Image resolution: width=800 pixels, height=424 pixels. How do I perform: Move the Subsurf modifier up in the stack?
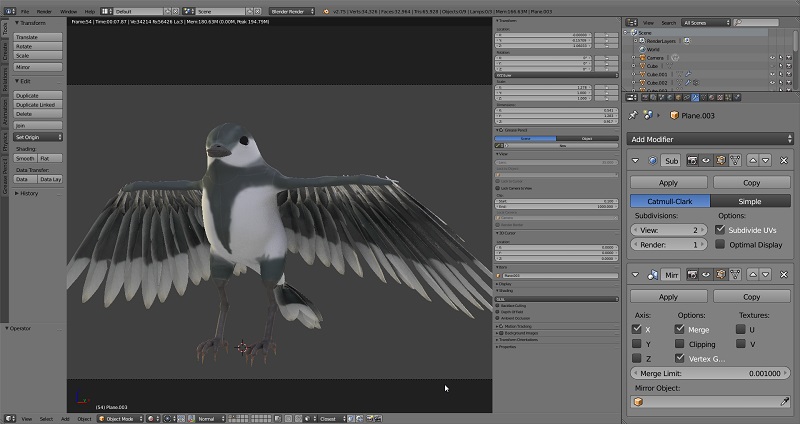point(753,160)
